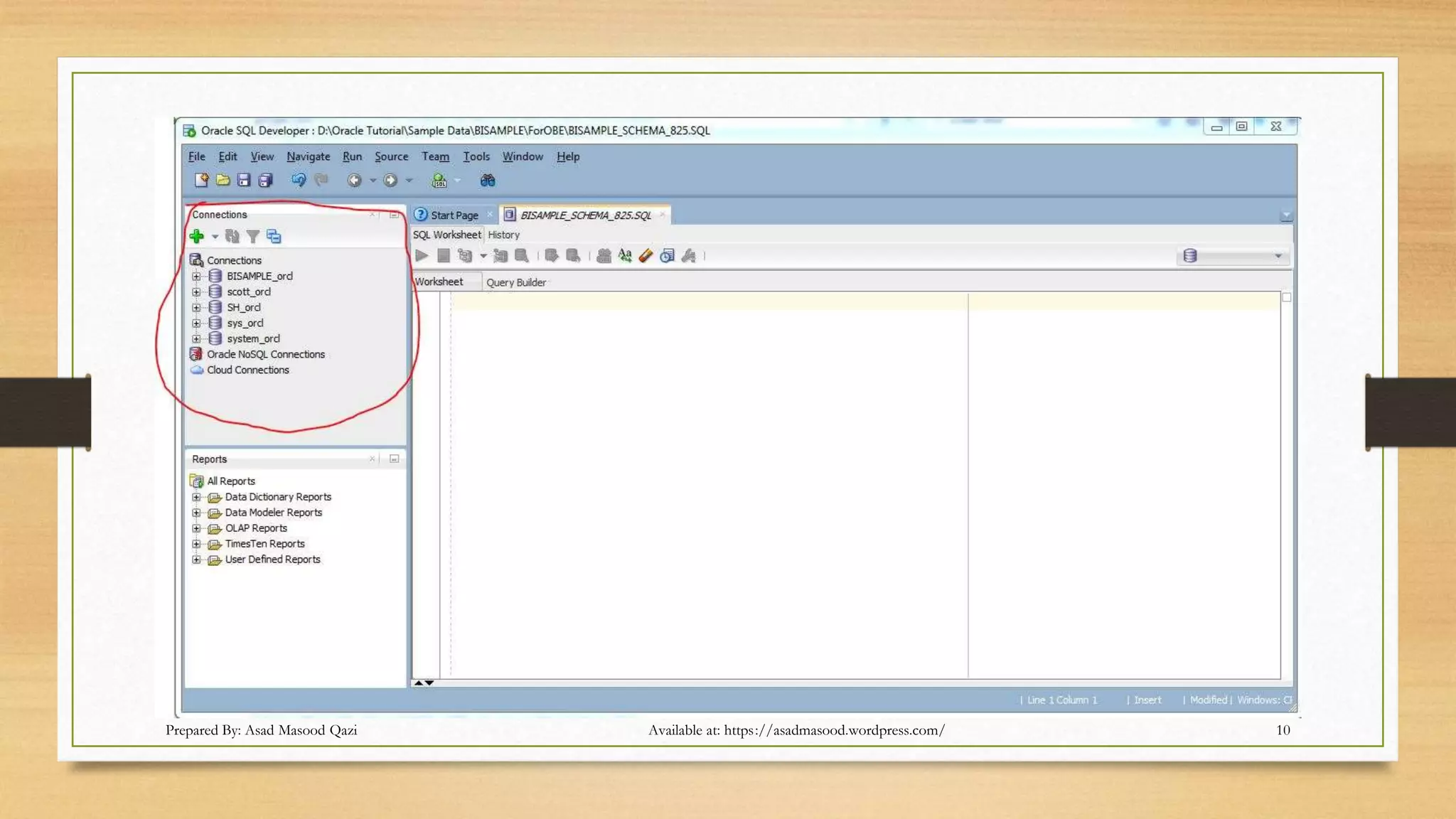Image resolution: width=1456 pixels, height=819 pixels.
Task: Select the BISAMPLE_SCHEMA_825.SQL tab
Action: pos(585,215)
